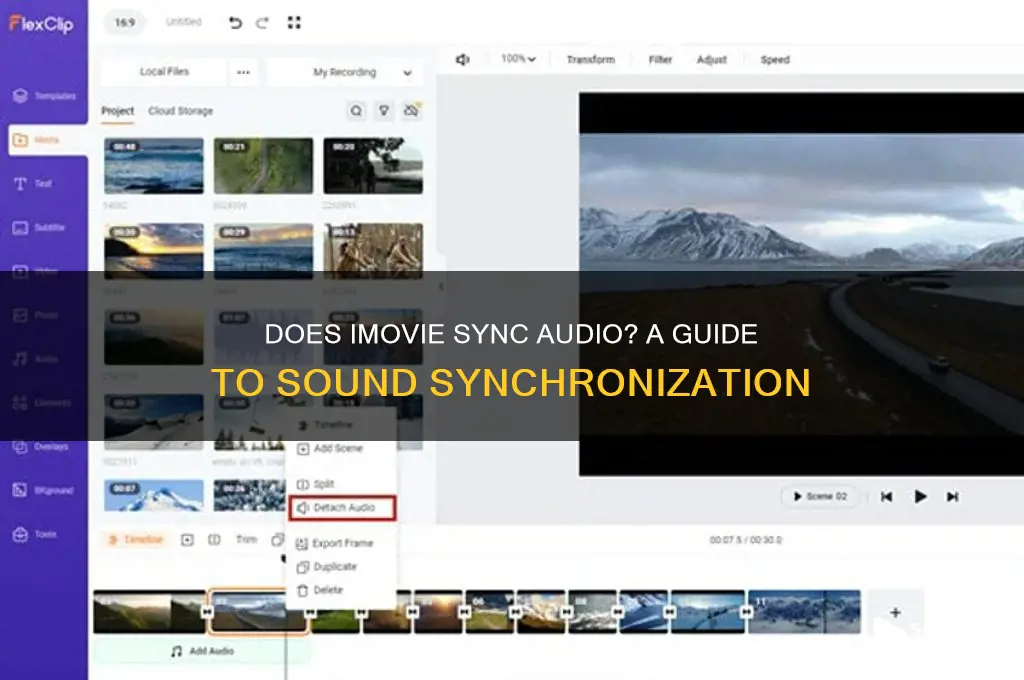Screen dimensions: 1024x680
Task: Open the Transform option
Action: click(591, 59)
